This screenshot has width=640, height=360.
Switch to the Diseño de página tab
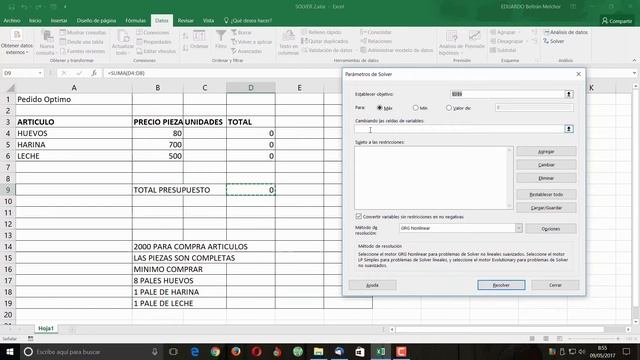pos(96,20)
